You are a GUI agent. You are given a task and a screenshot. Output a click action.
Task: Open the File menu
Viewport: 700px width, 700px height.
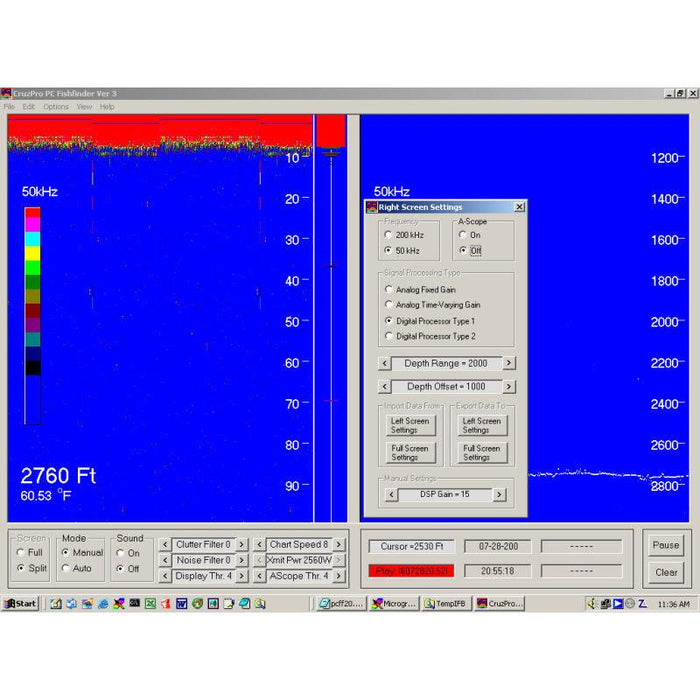click(9, 107)
